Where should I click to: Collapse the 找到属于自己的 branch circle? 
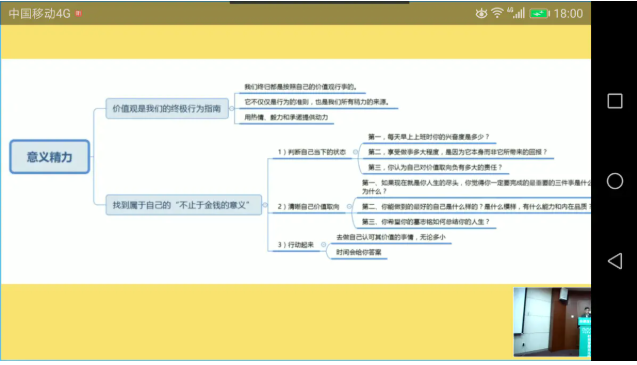265,205
